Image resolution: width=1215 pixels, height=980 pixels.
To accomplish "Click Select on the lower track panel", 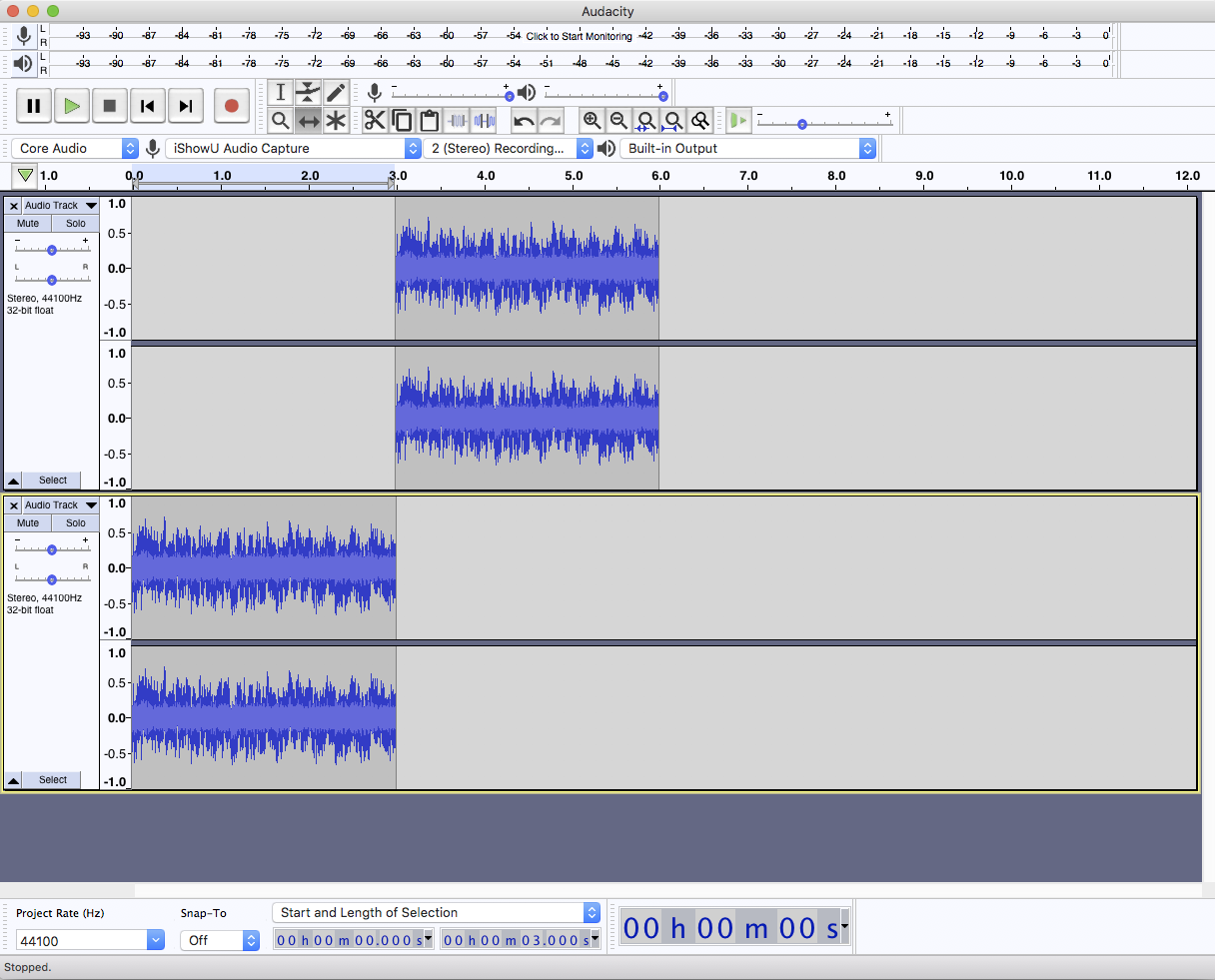I will (52, 779).
